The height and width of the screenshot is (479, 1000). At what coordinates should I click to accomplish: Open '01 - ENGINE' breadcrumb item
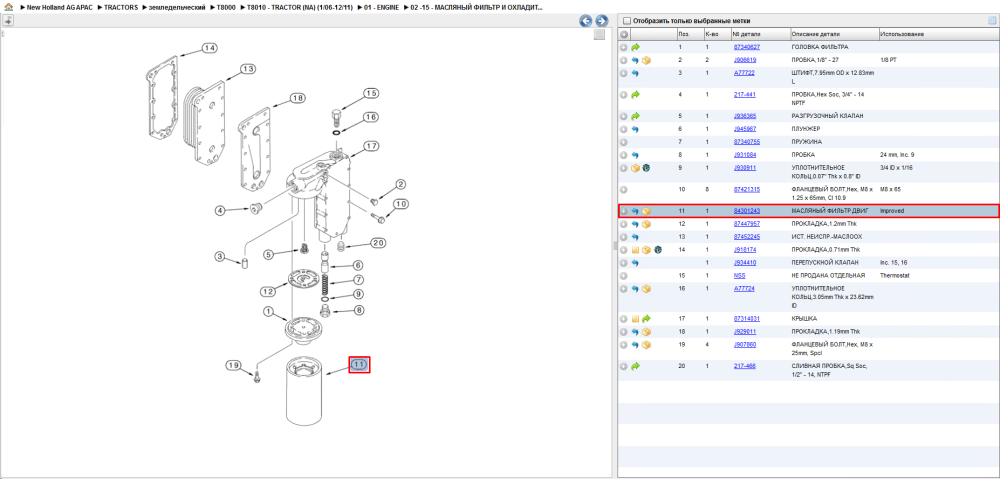pos(381,7)
